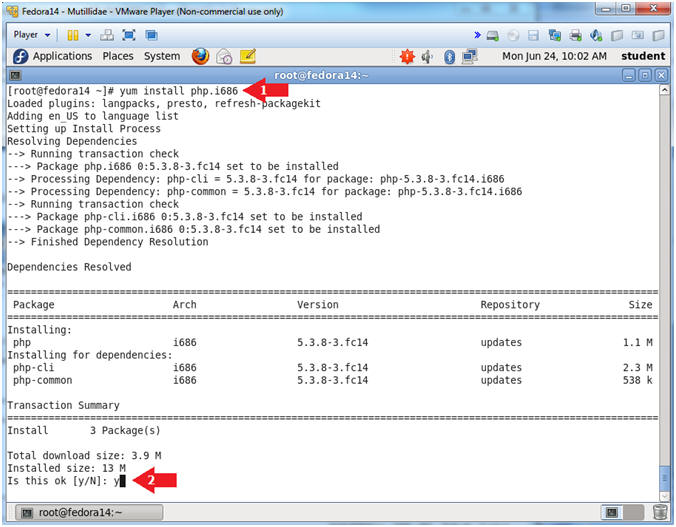Open the Applications menu

tap(63, 56)
